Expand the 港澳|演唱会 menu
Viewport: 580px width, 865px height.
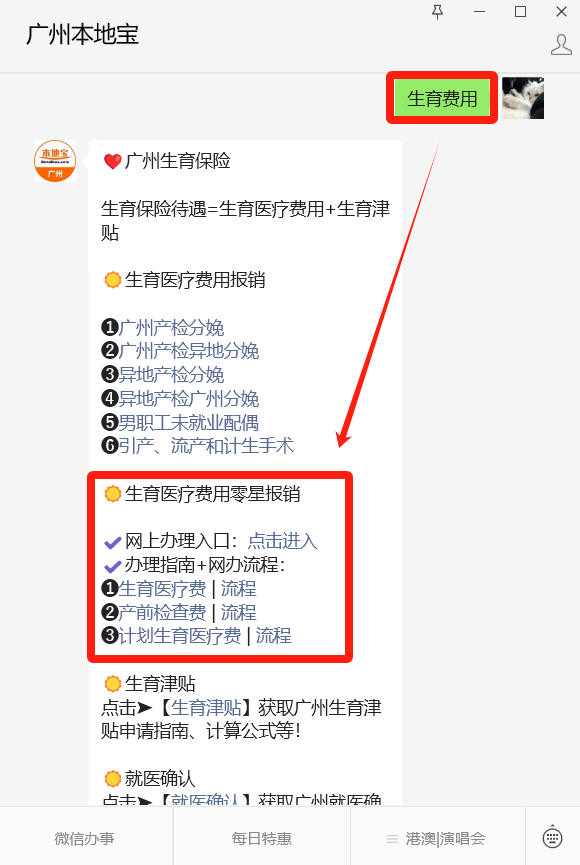436,839
